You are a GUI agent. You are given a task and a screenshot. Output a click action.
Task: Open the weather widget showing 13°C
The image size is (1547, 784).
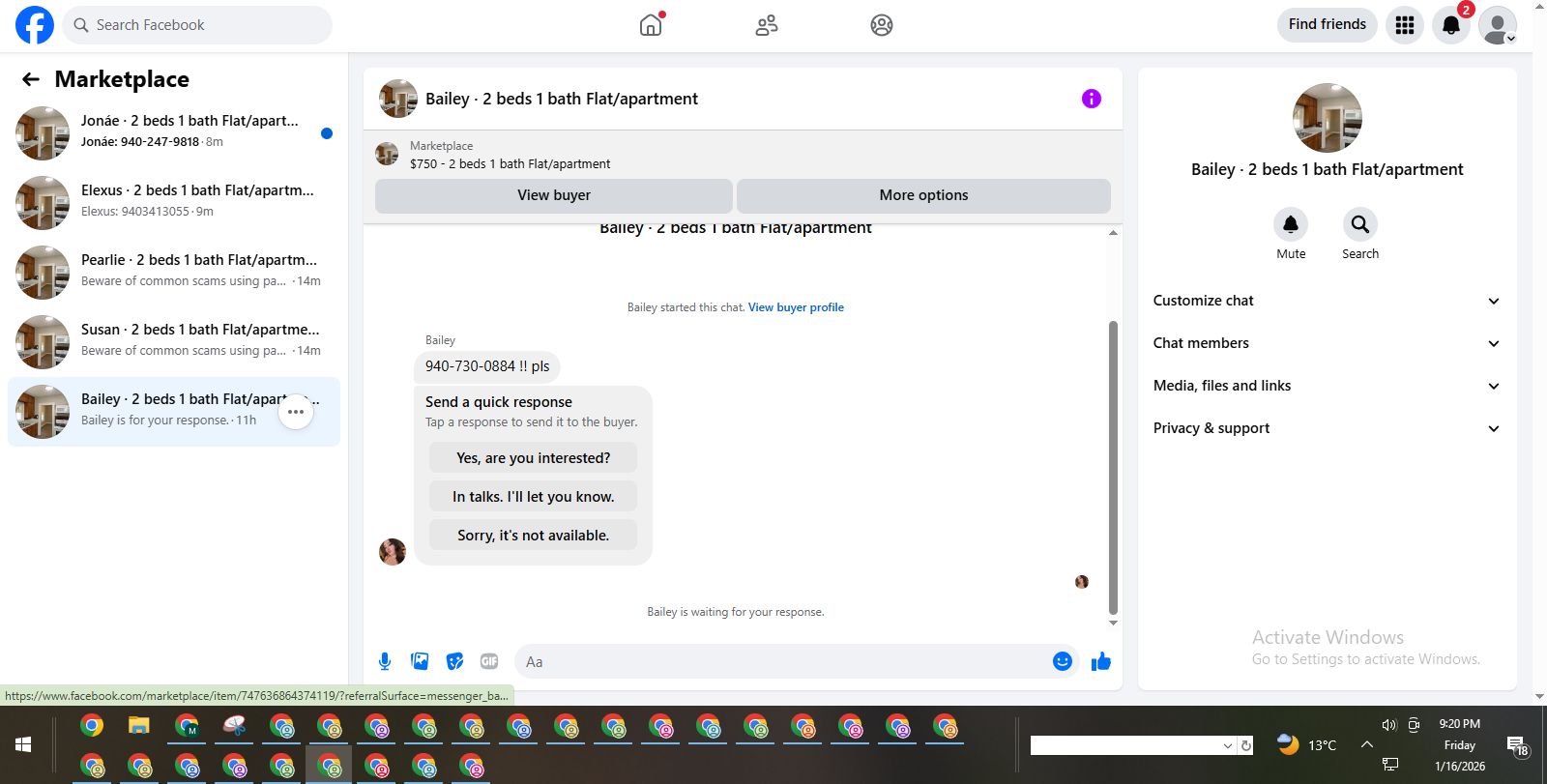(1306, 745)
